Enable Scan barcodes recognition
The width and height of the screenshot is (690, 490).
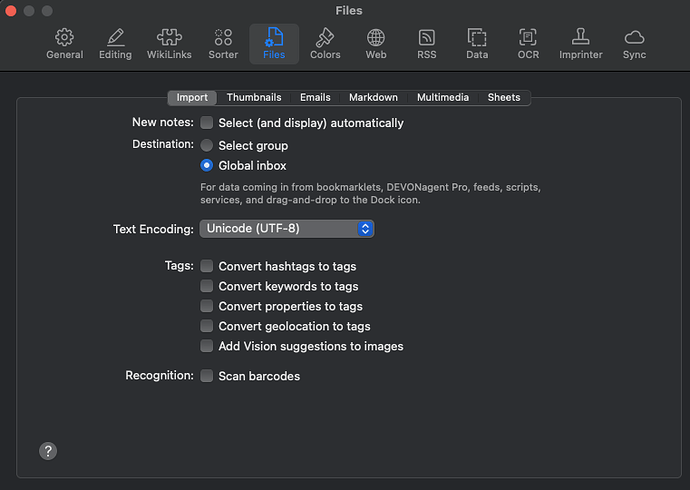(x=206, y=376)
